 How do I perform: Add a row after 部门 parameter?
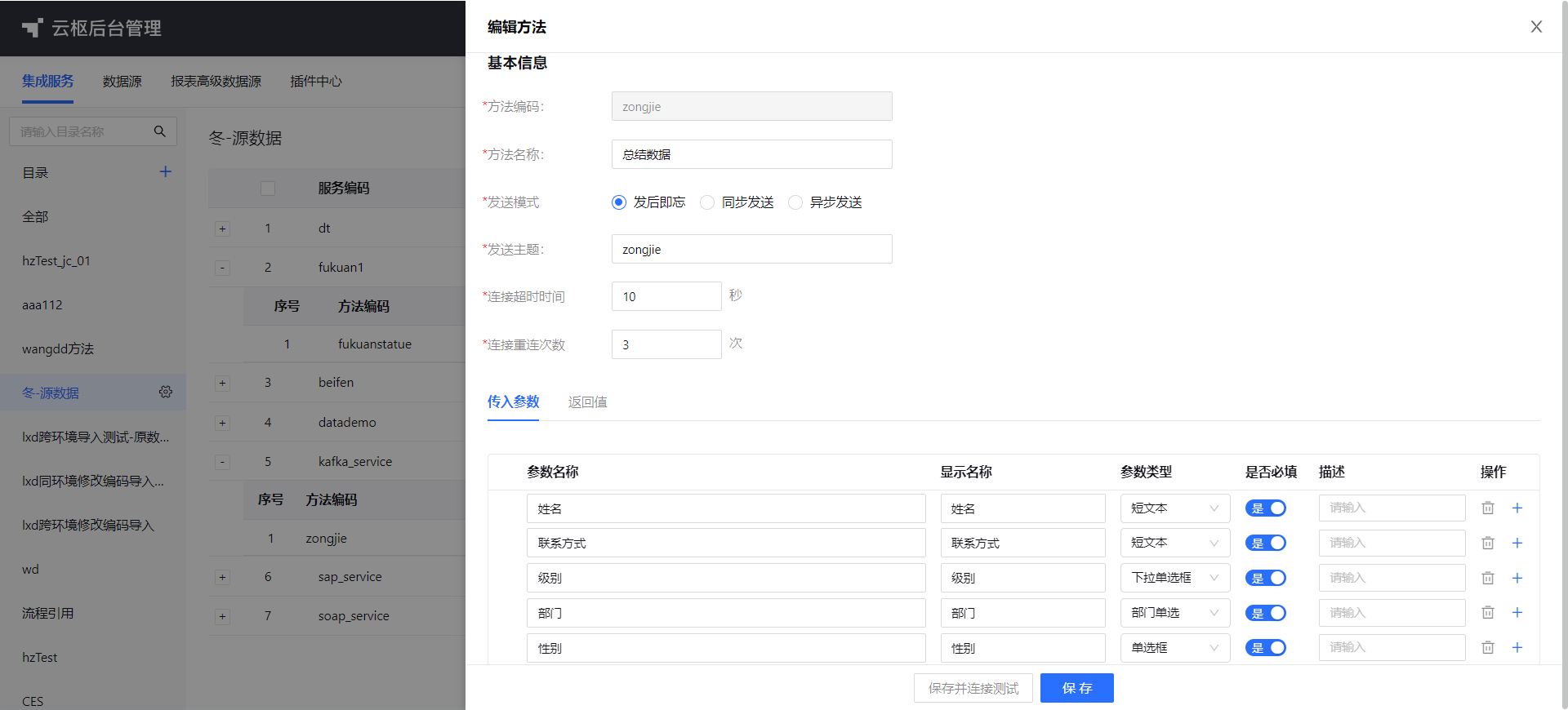1517,612
